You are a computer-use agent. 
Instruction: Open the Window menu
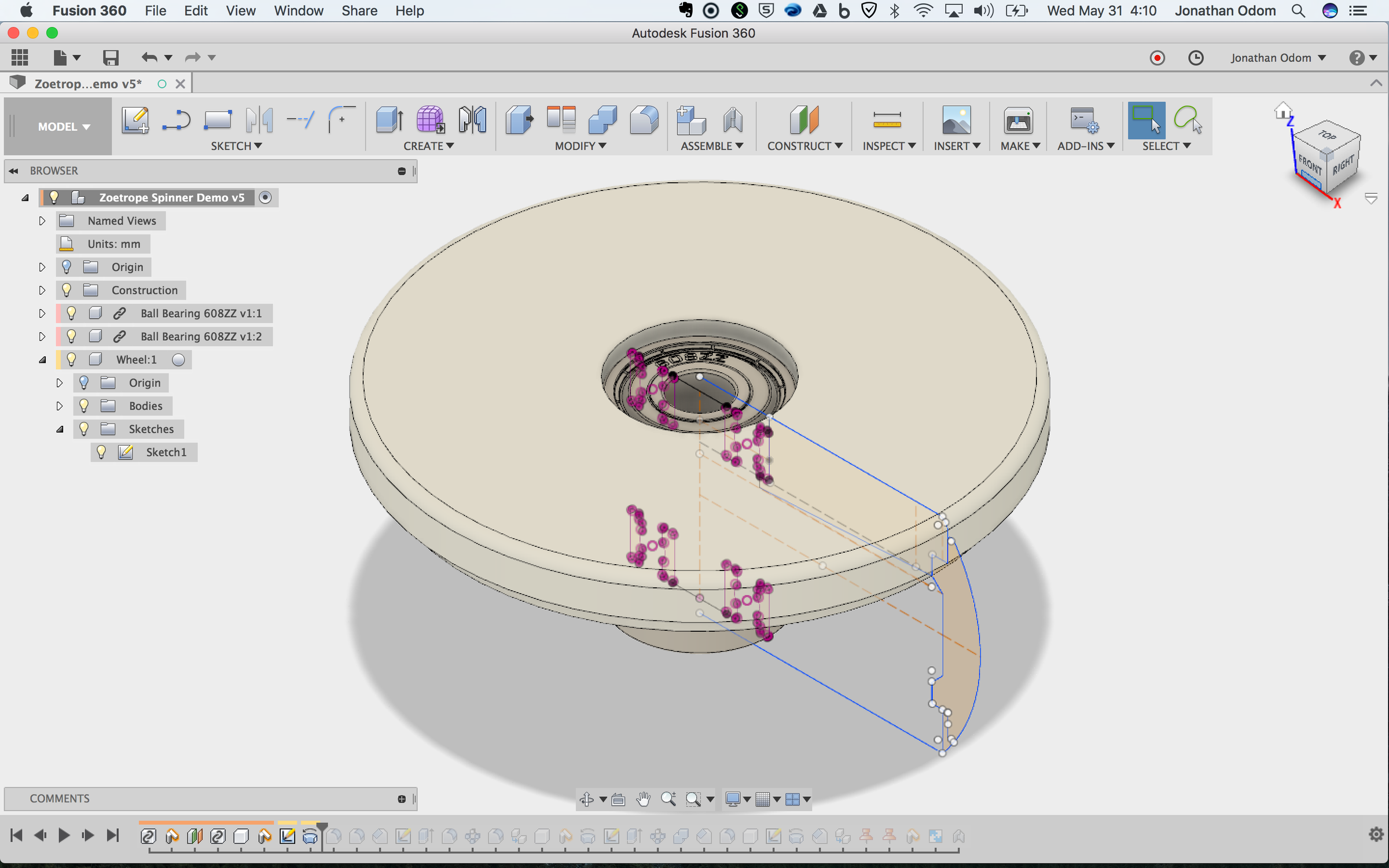[x=298, y=10]
